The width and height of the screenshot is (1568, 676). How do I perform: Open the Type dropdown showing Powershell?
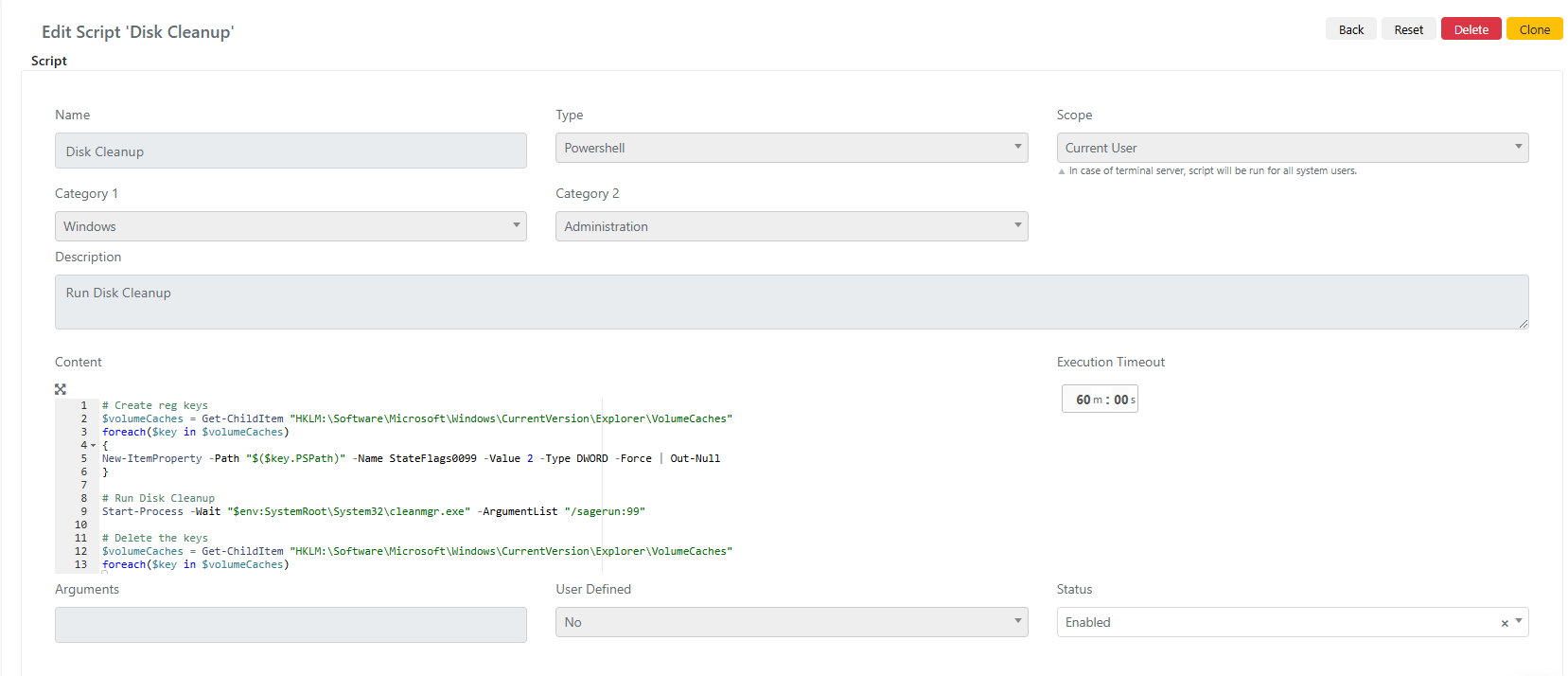pos(791,148)
